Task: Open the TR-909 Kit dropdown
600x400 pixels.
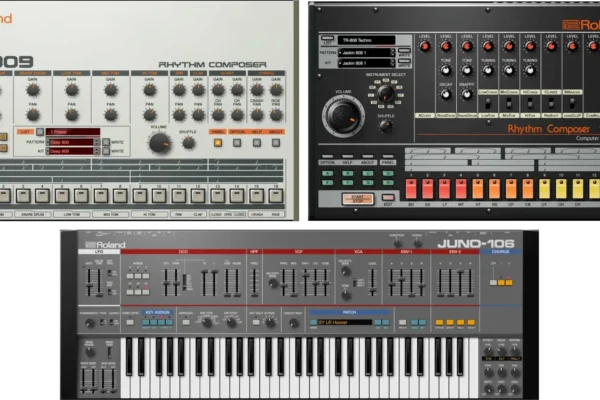Action: (x=72, y=151)
